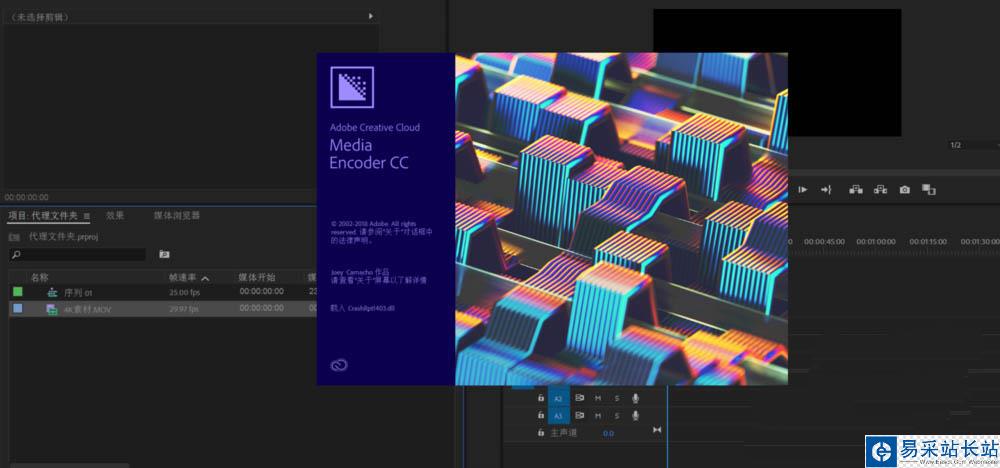The height and width of the screenshot is (468, 1000).
Task: Click 25.00 fps value of 序列 01
Action: point(184,293)
